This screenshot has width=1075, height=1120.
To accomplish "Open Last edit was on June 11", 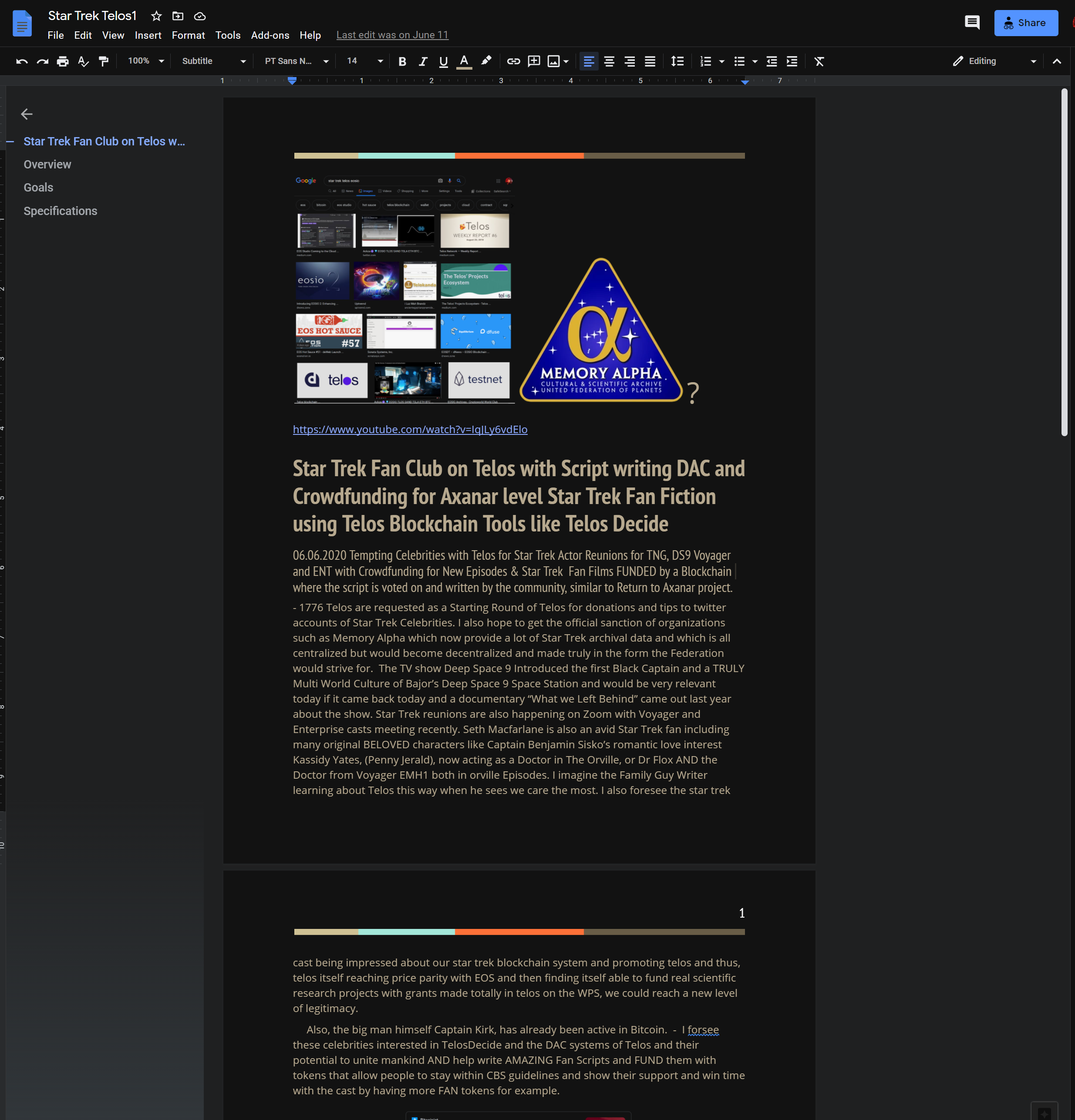I will (x=392, y=35).
